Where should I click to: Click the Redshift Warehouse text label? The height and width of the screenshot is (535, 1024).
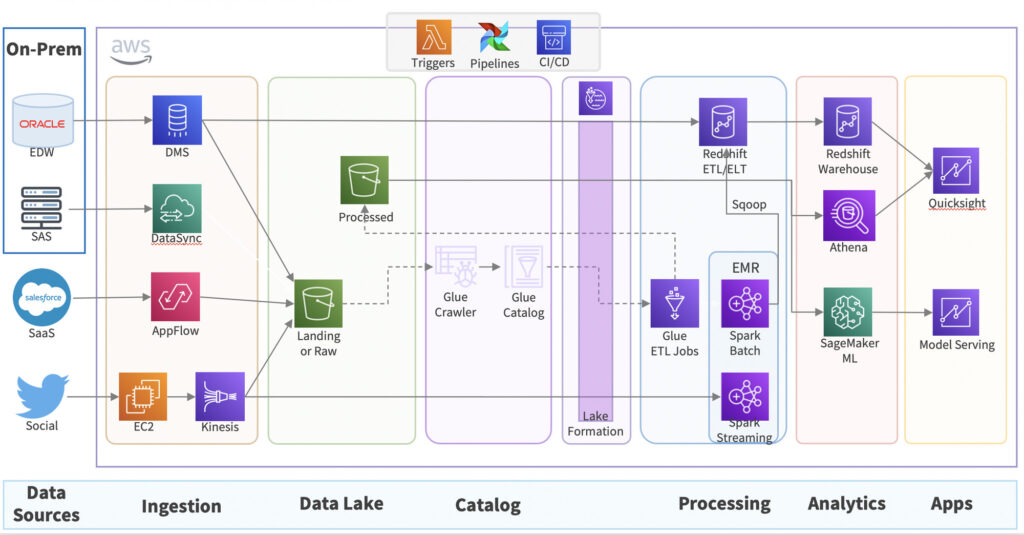pos(848,161)
